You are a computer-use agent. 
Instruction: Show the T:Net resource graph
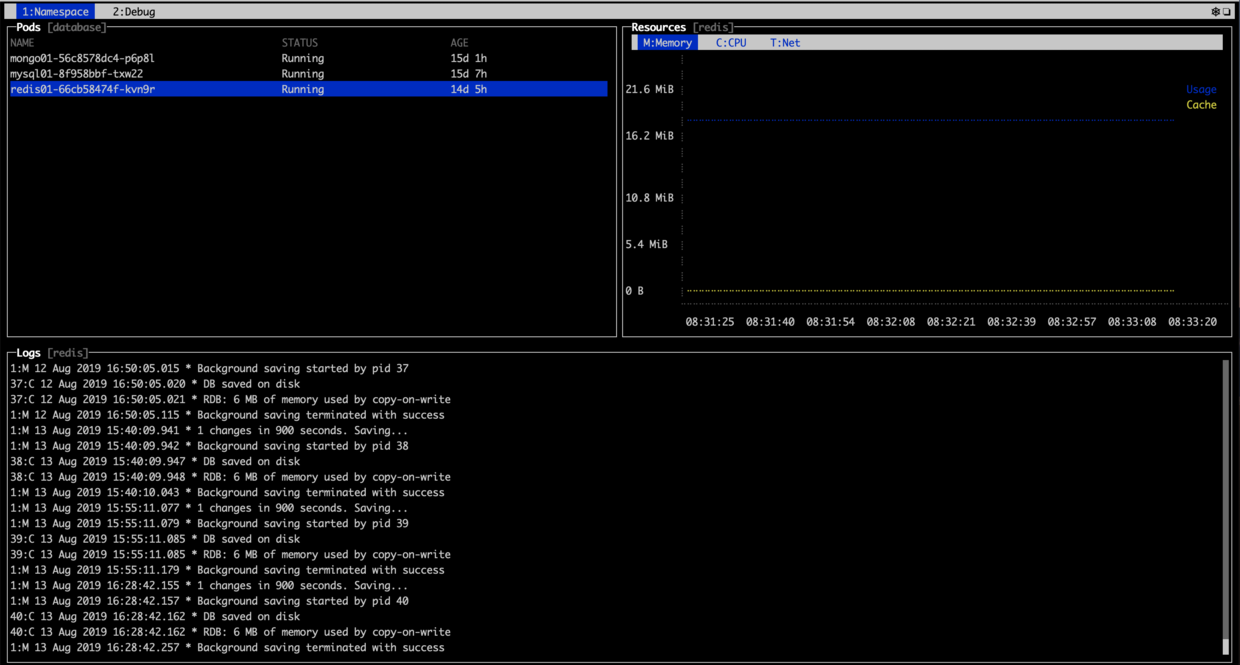coord(785,43)
